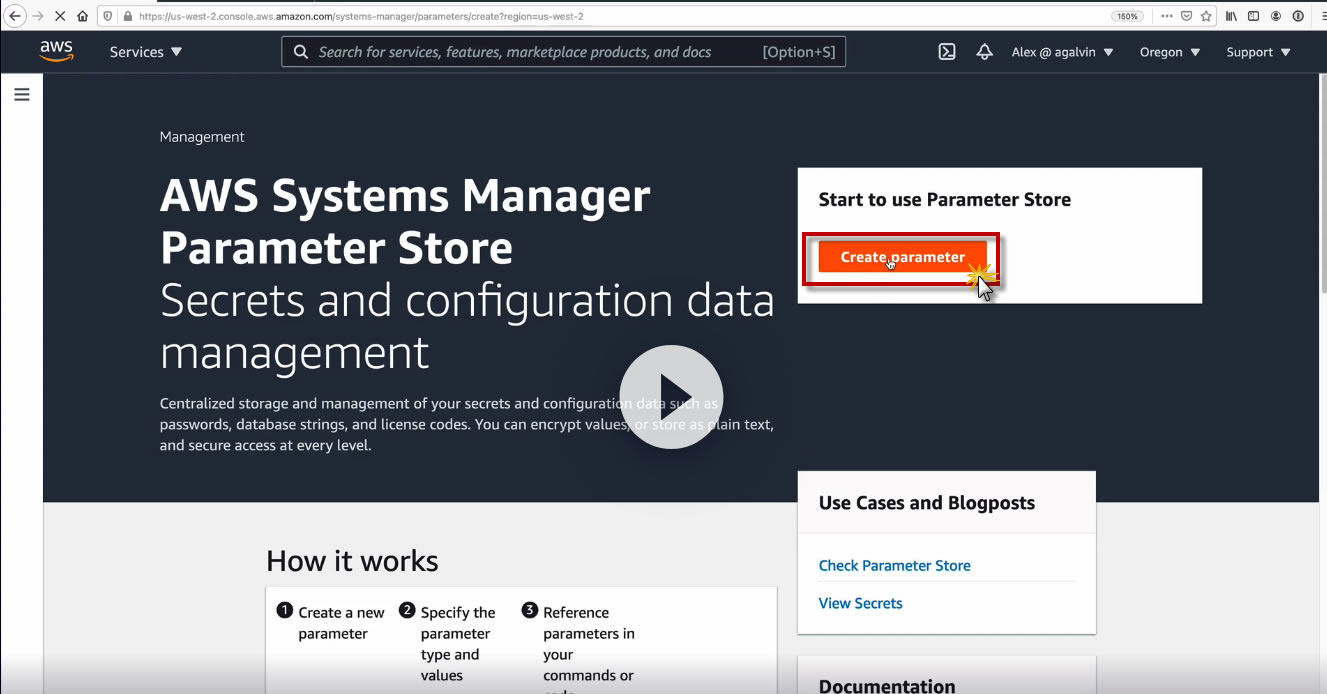Click the browser forward arrow
Screen dimensions: 1327x694
click(38, 16)
